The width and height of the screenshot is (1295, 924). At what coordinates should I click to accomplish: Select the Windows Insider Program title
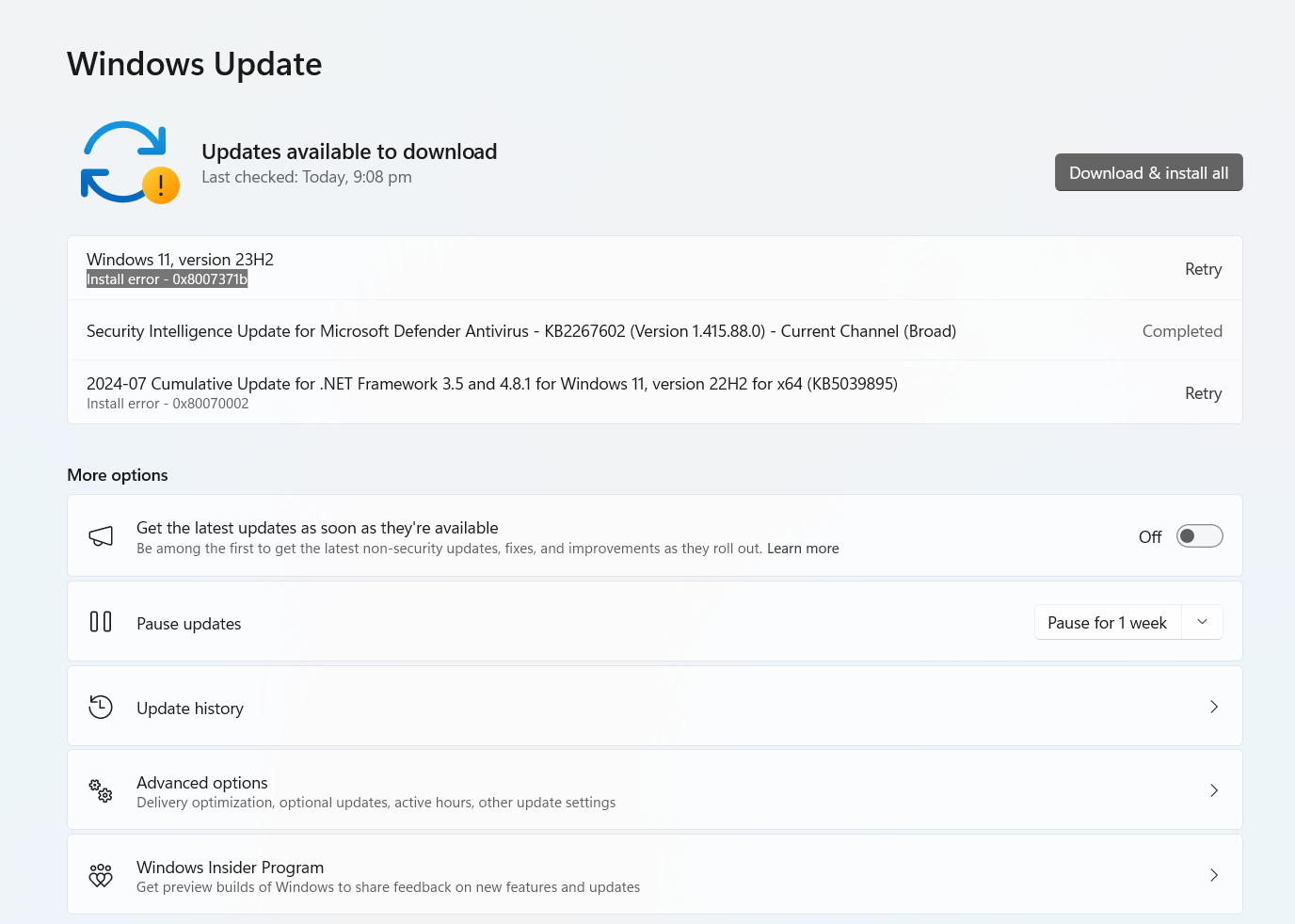coord(231,868)
